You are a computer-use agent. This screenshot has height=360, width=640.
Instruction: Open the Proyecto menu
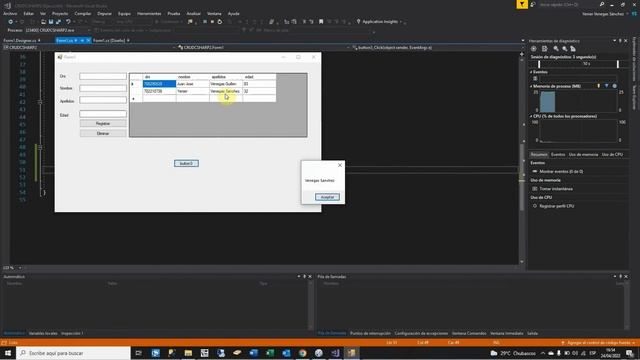(60, 13)
